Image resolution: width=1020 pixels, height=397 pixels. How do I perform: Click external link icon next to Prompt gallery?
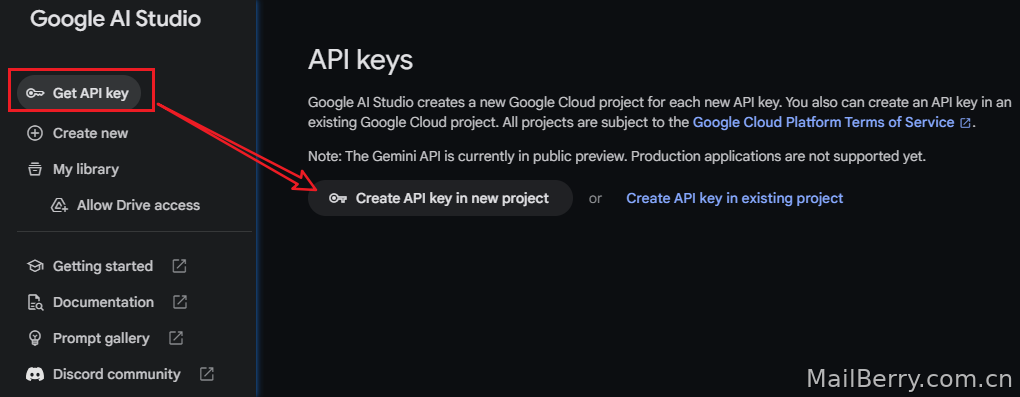(176, 338)
